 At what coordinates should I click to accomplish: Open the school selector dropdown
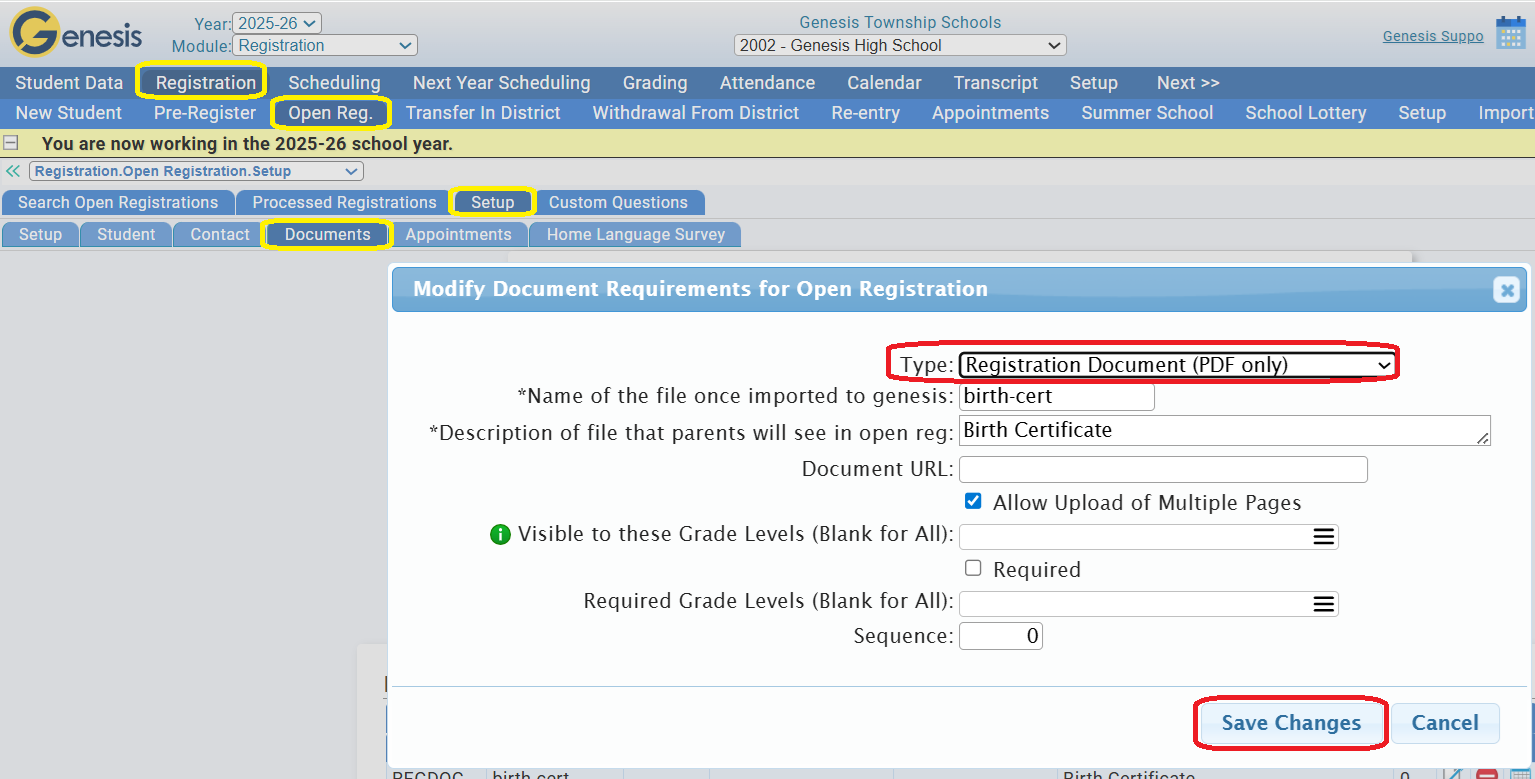(900, 45)
